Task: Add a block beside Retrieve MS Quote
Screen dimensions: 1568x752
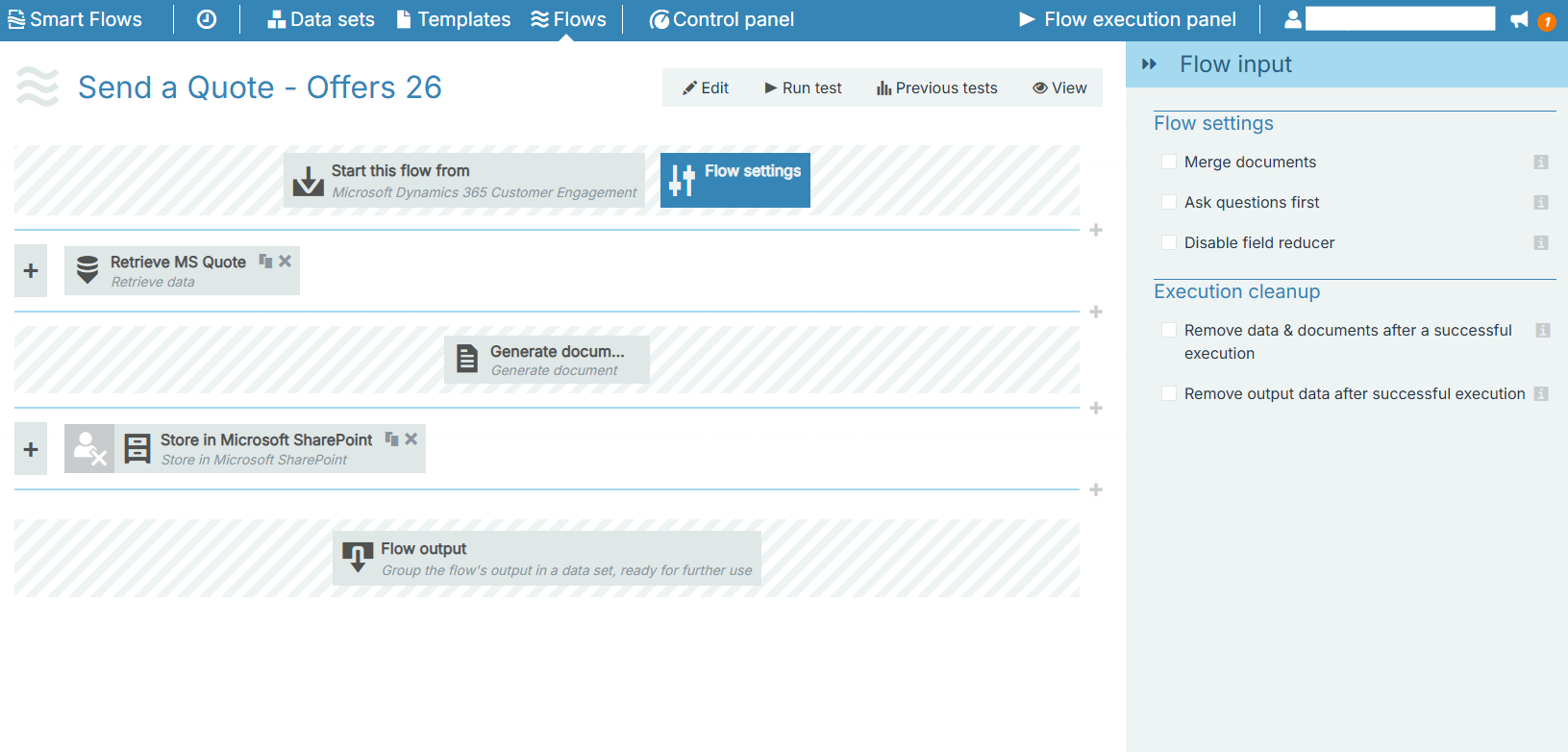Action: [x=31, y=271]
